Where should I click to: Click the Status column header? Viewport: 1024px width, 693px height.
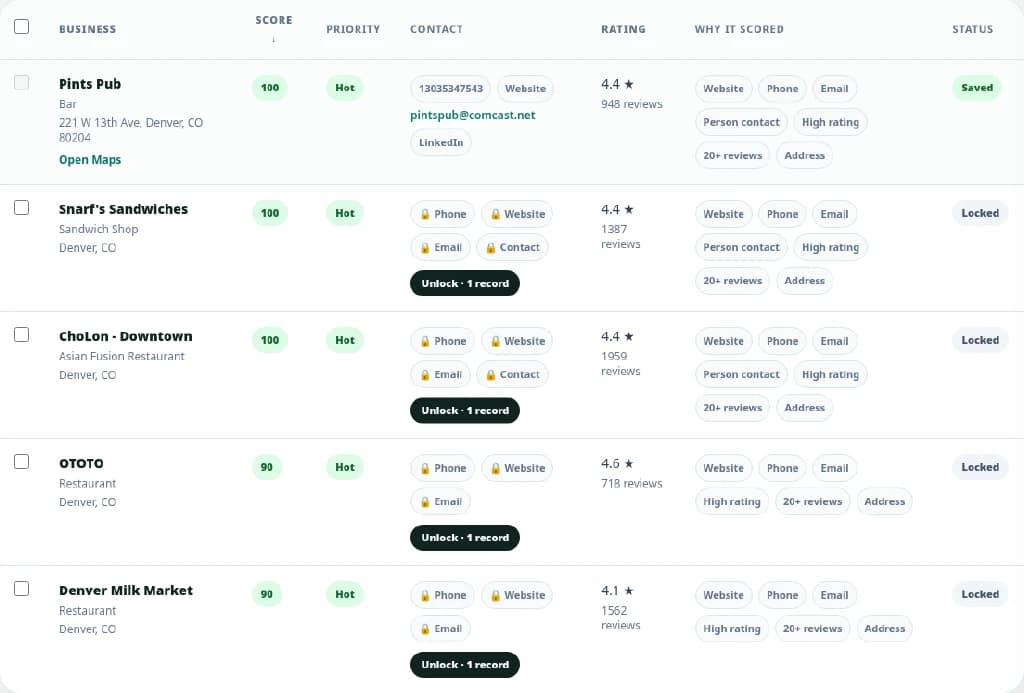pyautogui.click(x=972, y=29)
